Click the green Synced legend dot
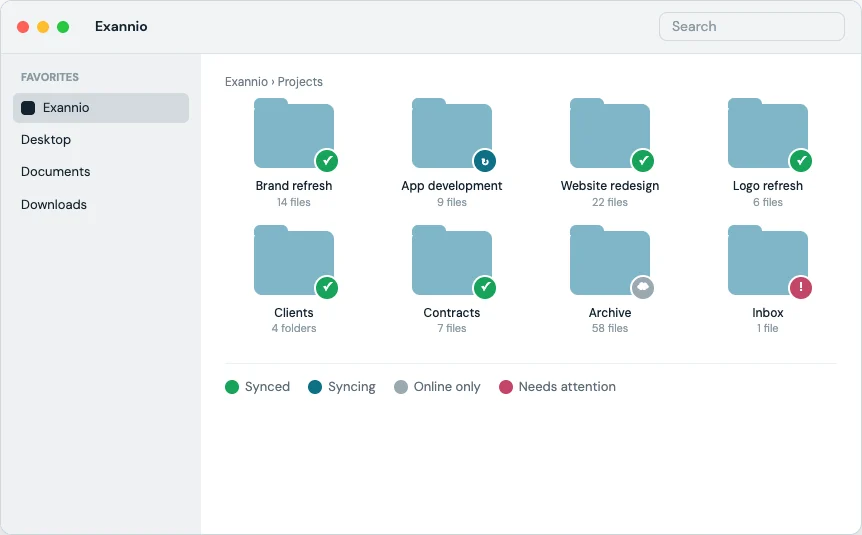The height and width of the screenshot is (535, 862). point(232,387)
